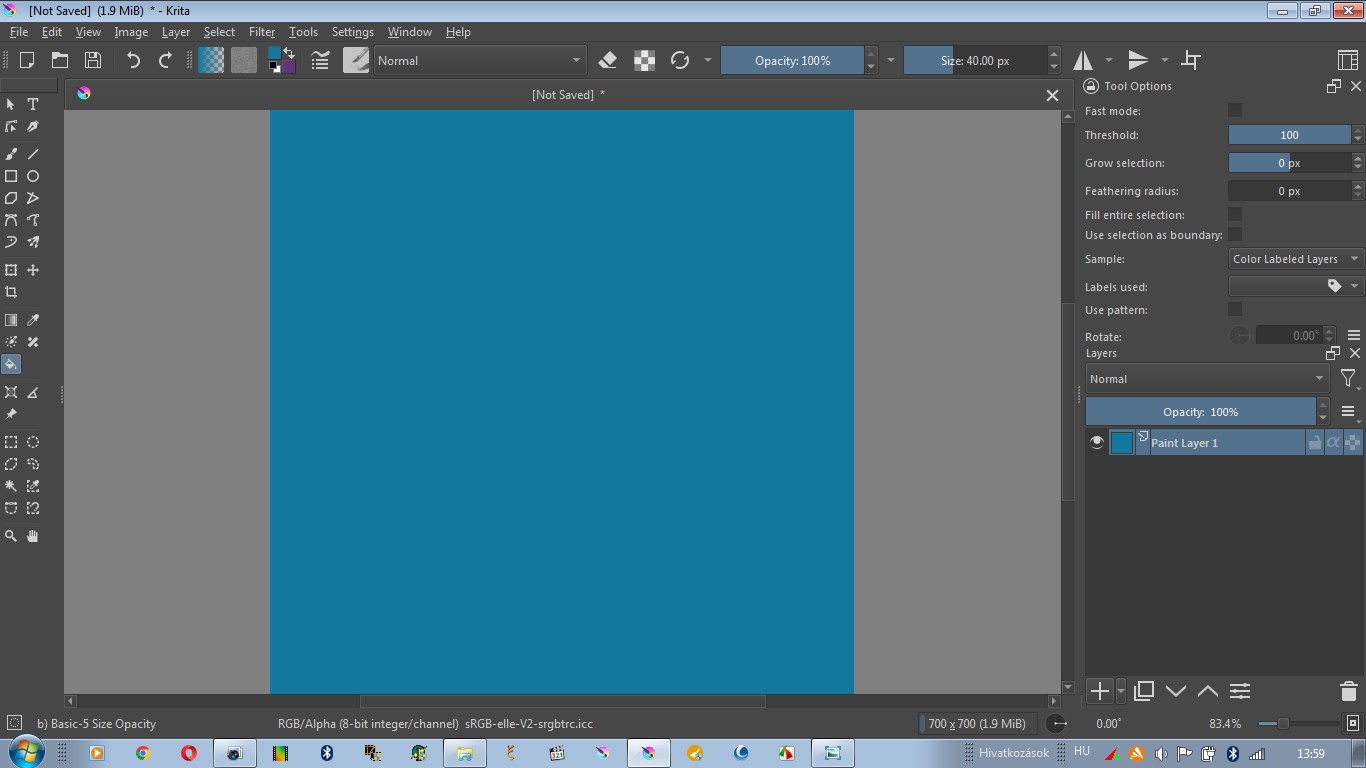1366x768 pixels.
Task: Open the Labels used dropdown
Action: [1296, 286]
